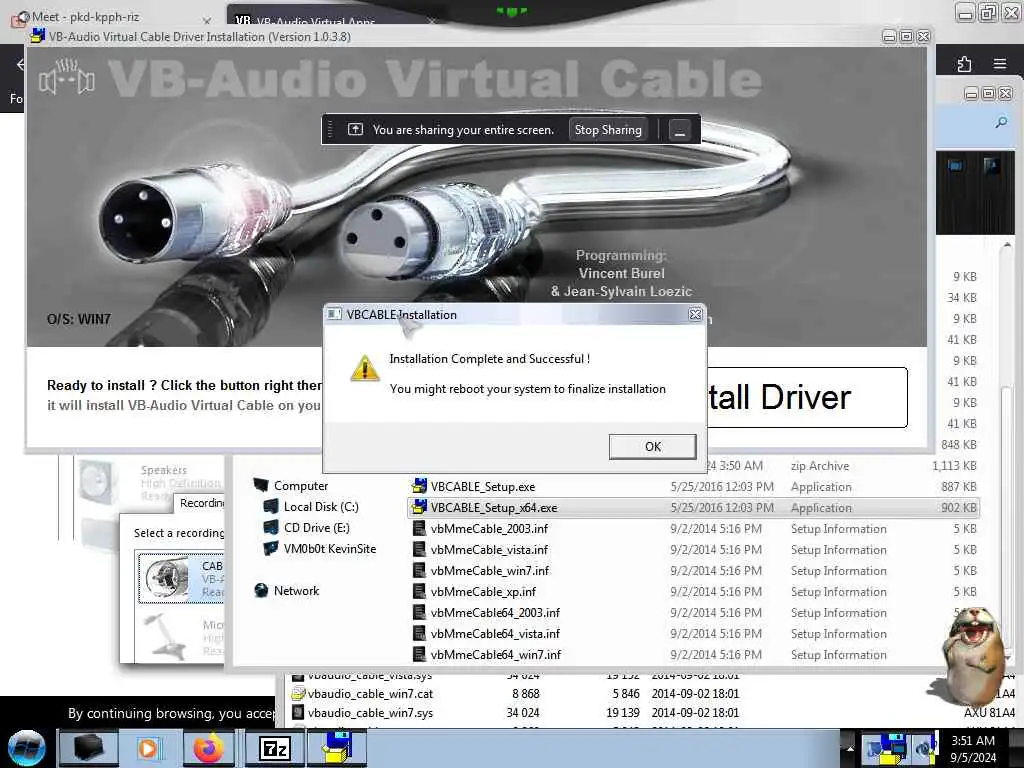
Task: Click icon of vbMmeCable_xp.inf
Action: point(419,591)
